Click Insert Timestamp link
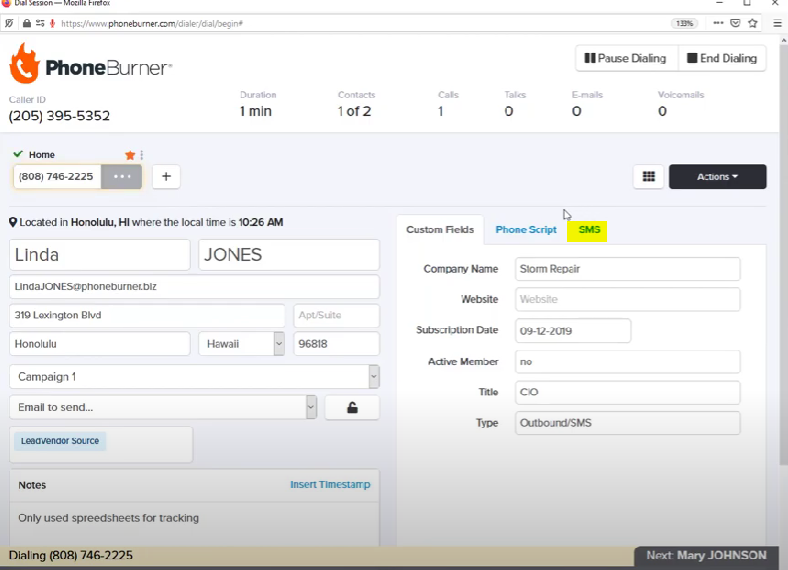Screen dimensions: 788x570 (330, 485)
